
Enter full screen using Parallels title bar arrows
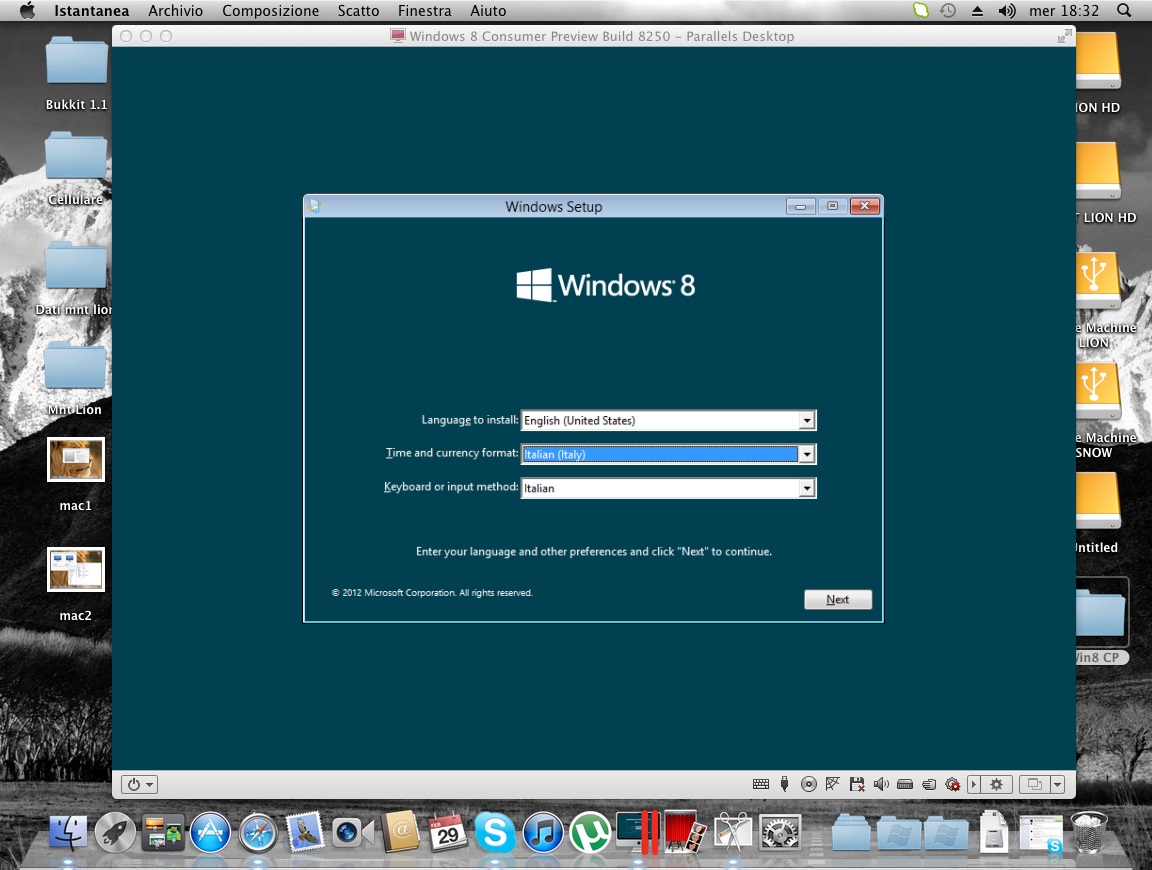[x=1064, y=36]
